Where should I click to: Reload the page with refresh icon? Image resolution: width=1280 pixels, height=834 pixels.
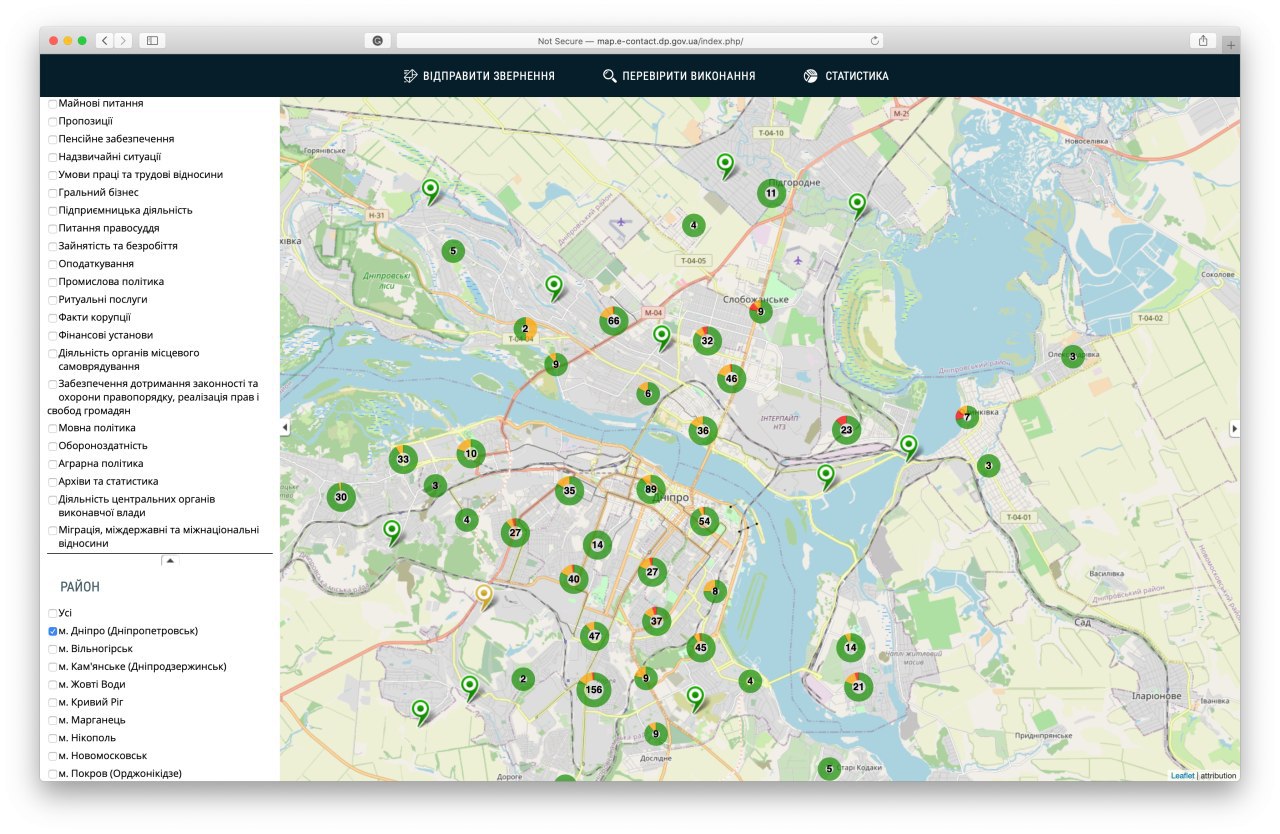click(x=875, y=41)
